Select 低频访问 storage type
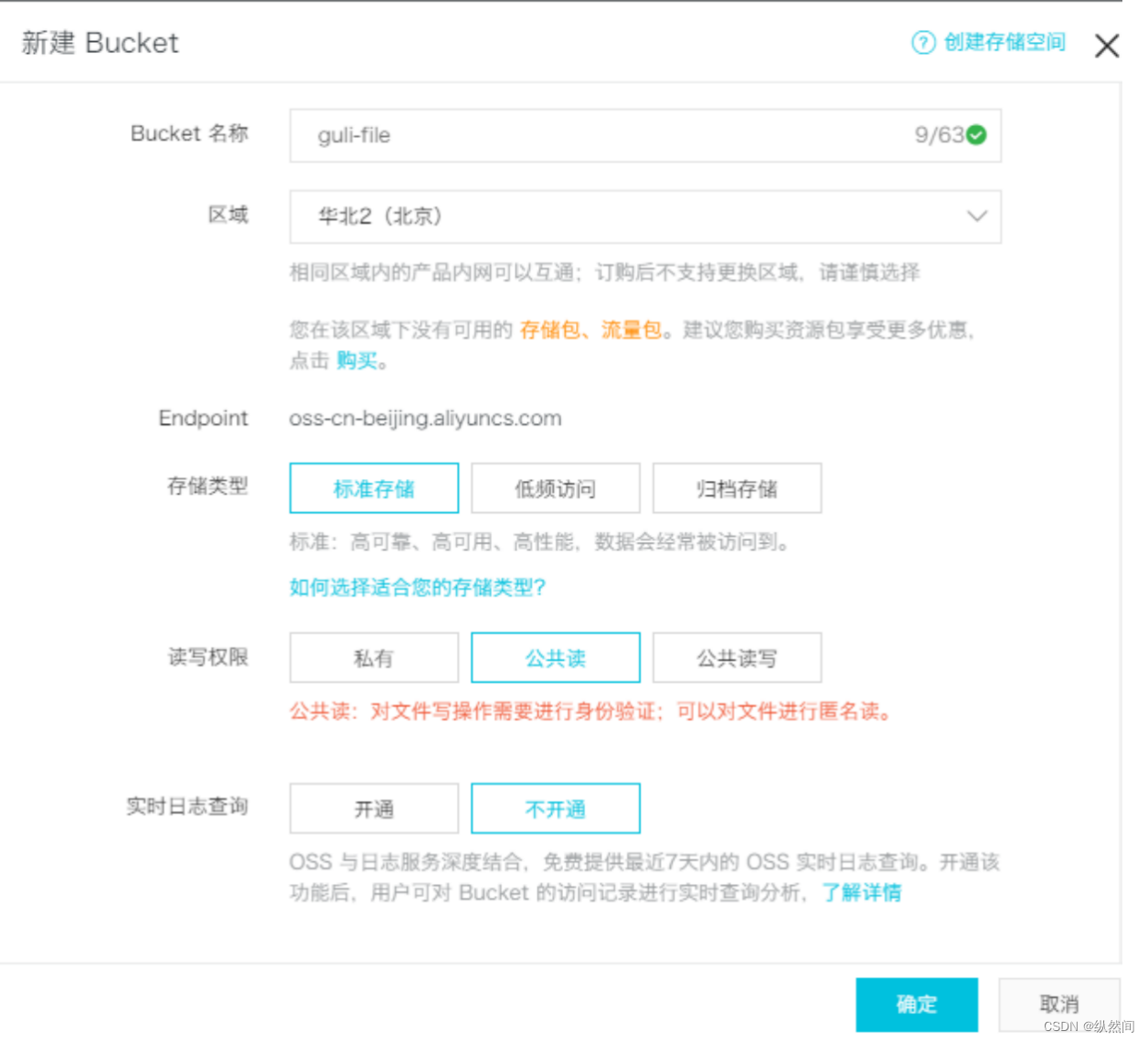Viewport: 1148px width, 1042px height. click(x=556, y=488)
